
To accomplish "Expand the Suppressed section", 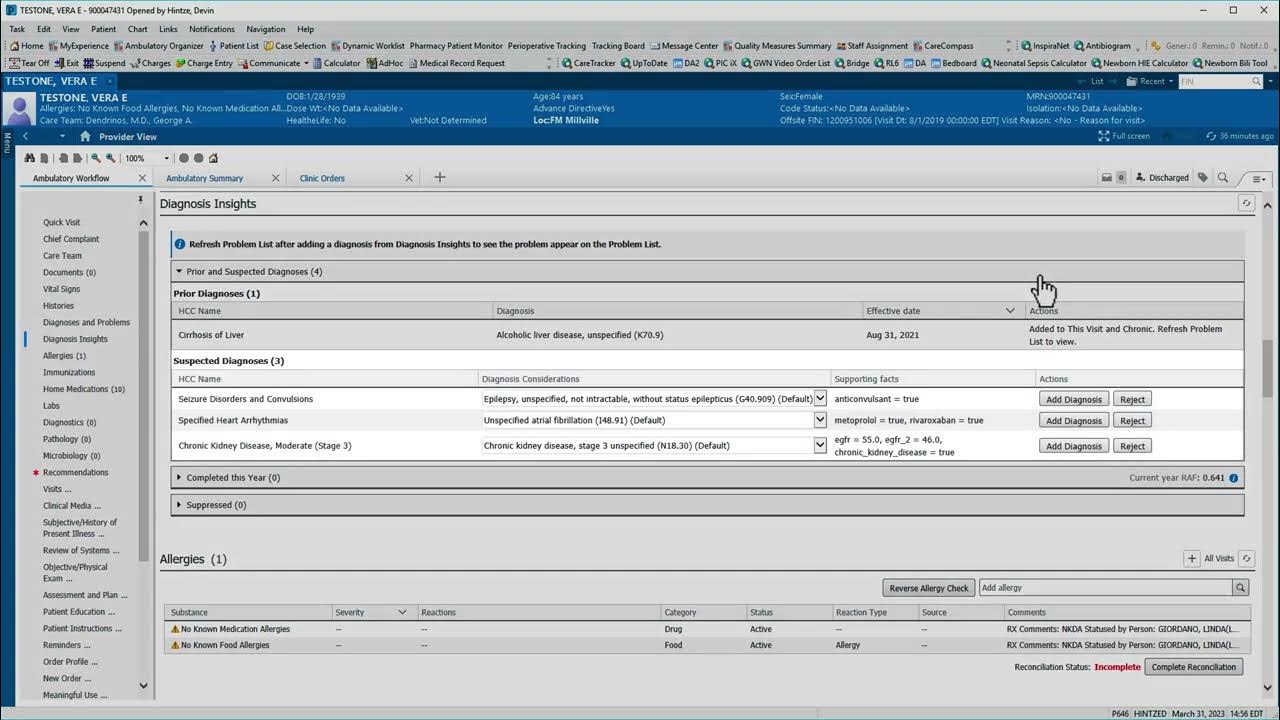I will (x=179, y=505).
